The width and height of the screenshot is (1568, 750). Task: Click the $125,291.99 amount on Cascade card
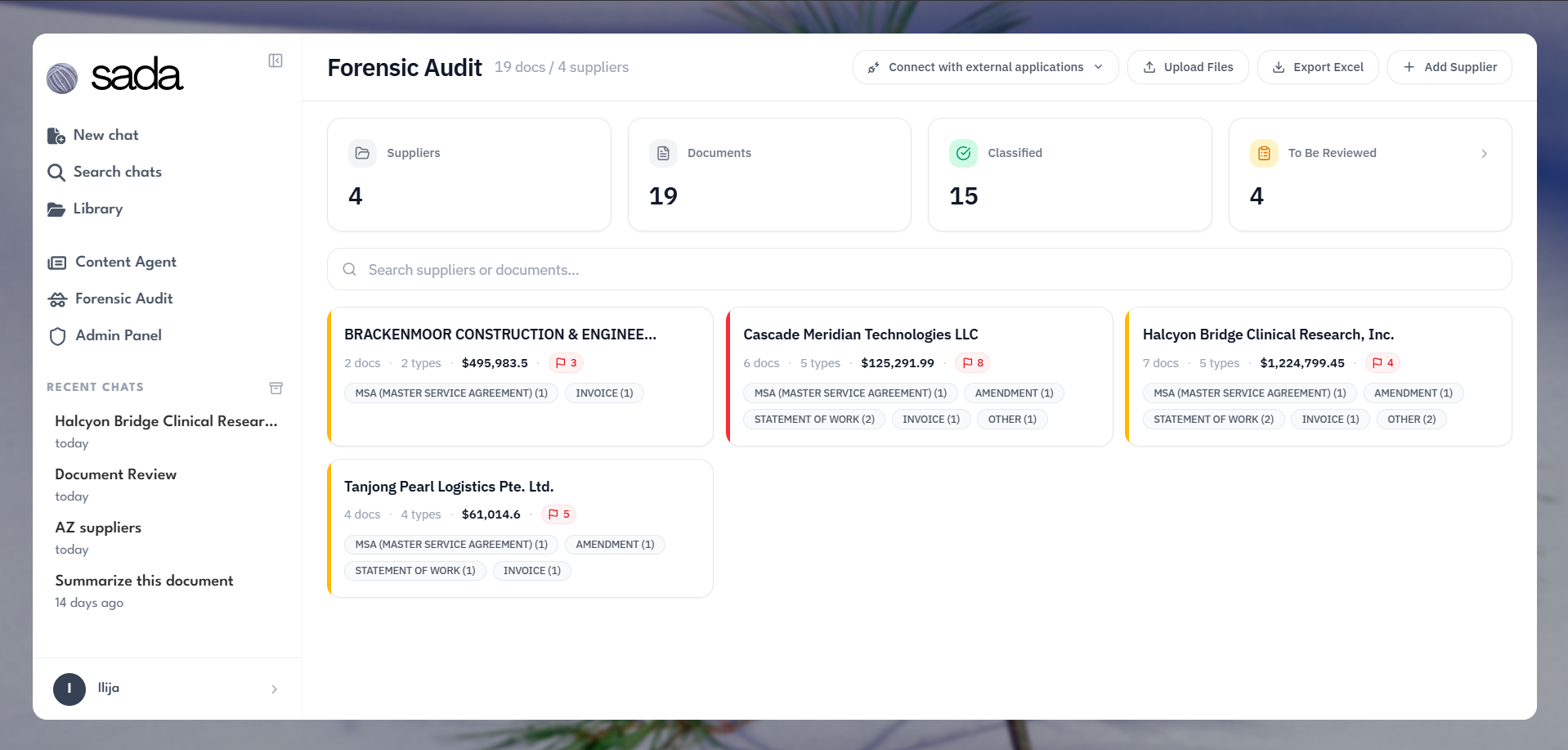tap(898, 363)
